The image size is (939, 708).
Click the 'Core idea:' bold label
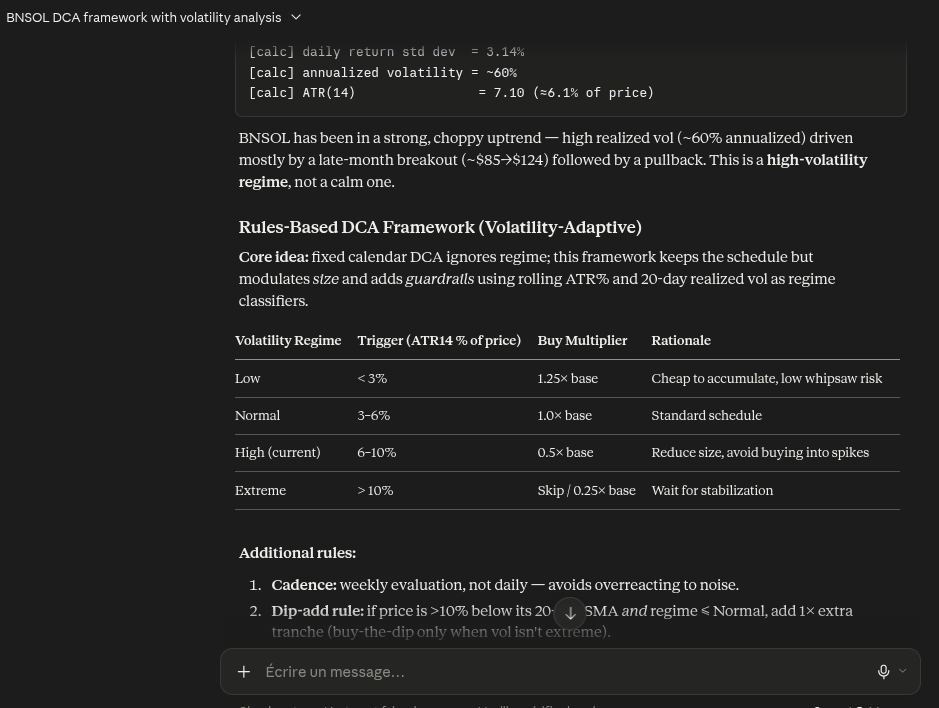tap(274, 257)
